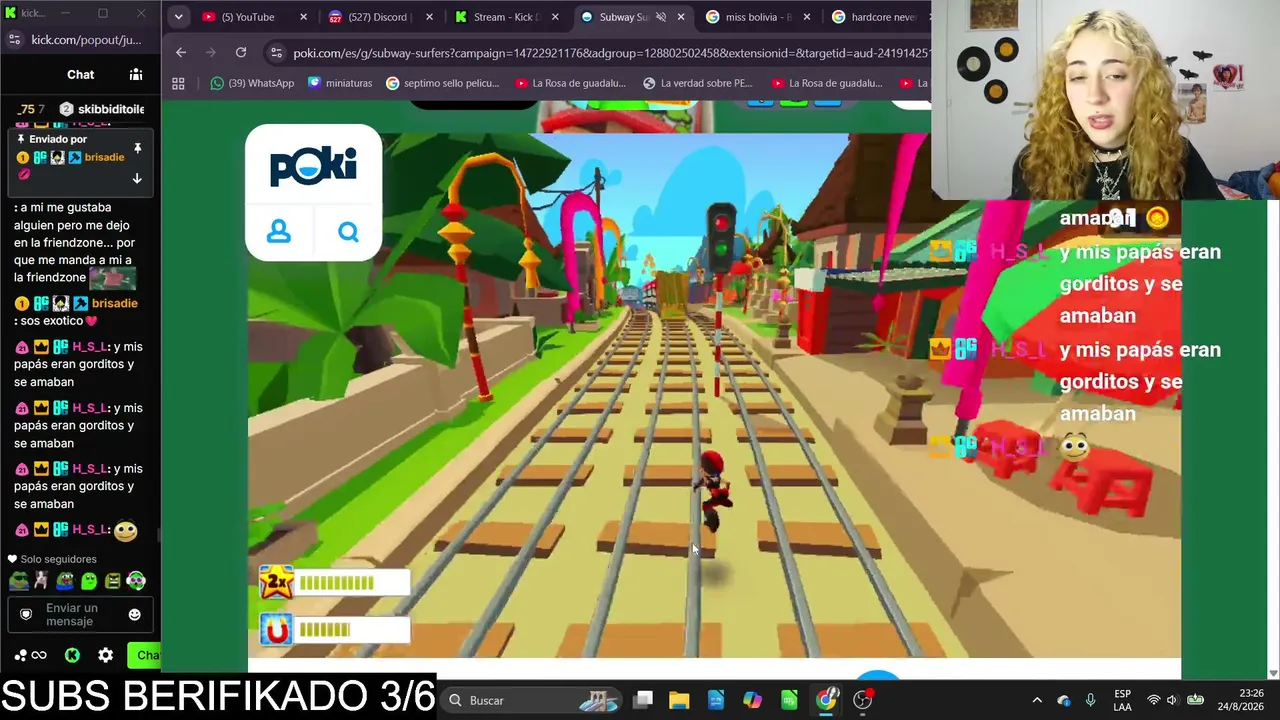Insert the headphones green face emote
The image size is (1280, 720).
[x=136, y=580]
